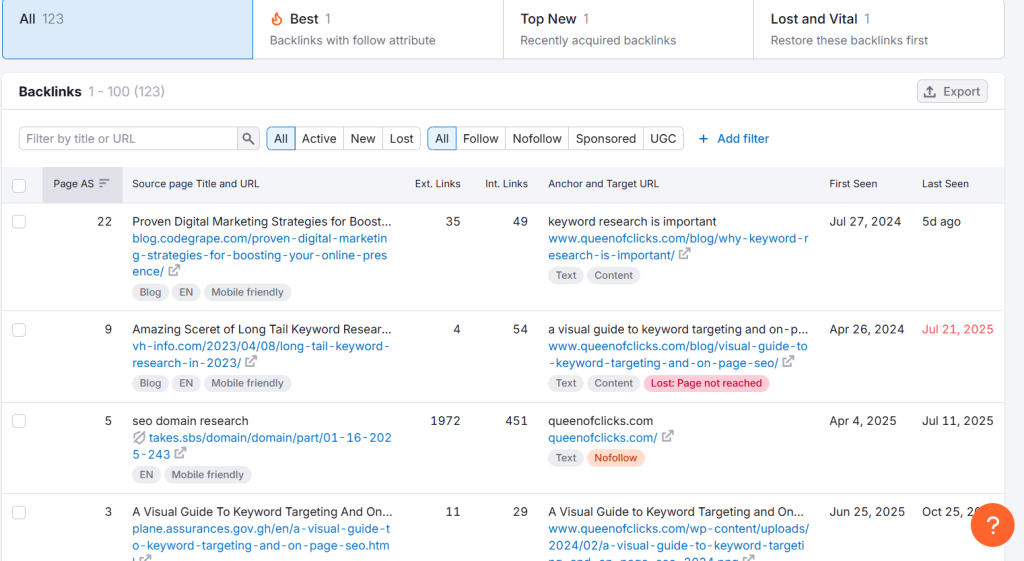Screen dimensions: 1024x561
Task: Select the All link-type filter button
Action: point(442,138)
